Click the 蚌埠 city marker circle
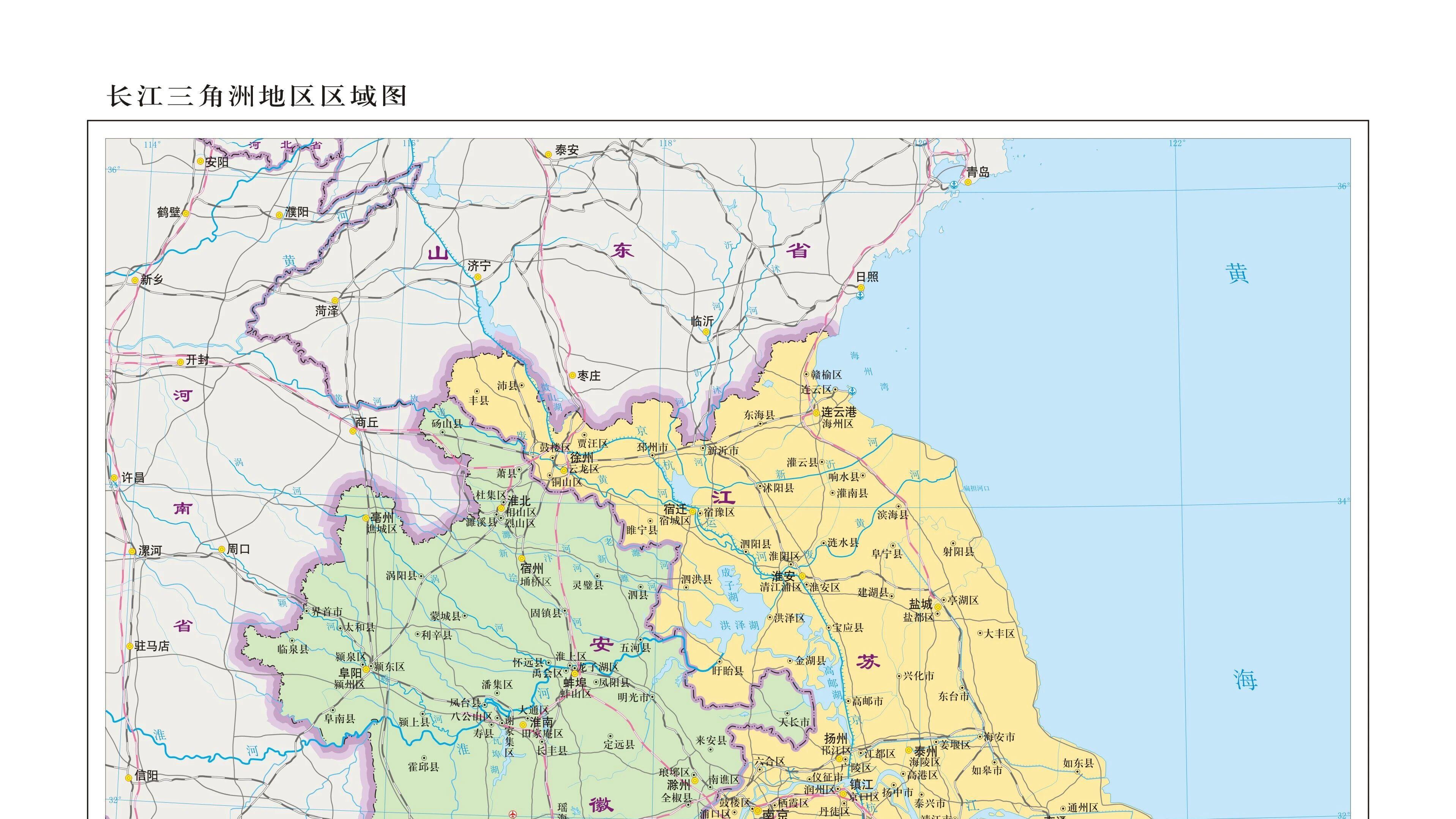Viewport: 1456px width, 819px height. tap(575, 673)
